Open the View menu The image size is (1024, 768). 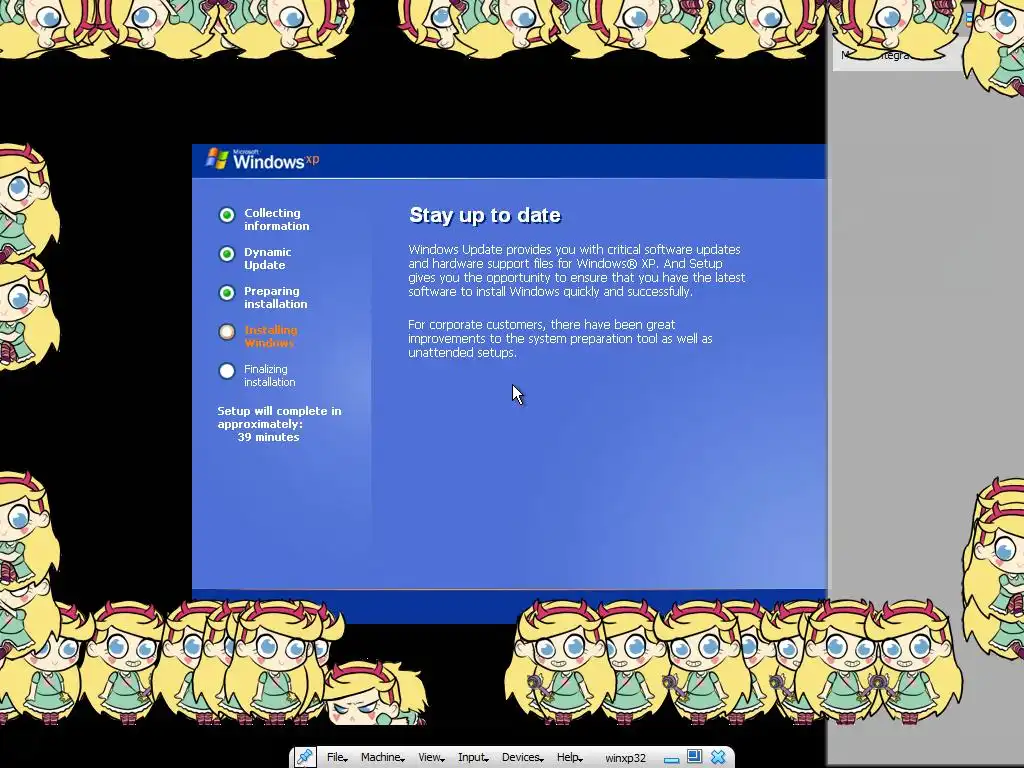(x=430, y=757)
